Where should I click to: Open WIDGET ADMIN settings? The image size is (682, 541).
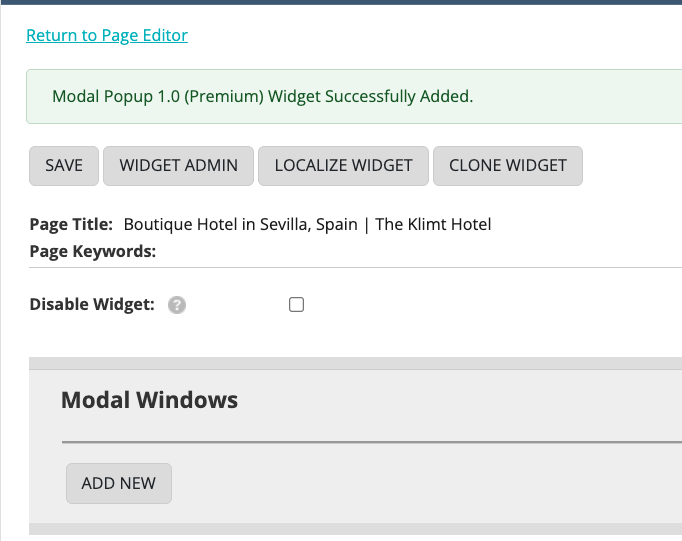(179, 166)
